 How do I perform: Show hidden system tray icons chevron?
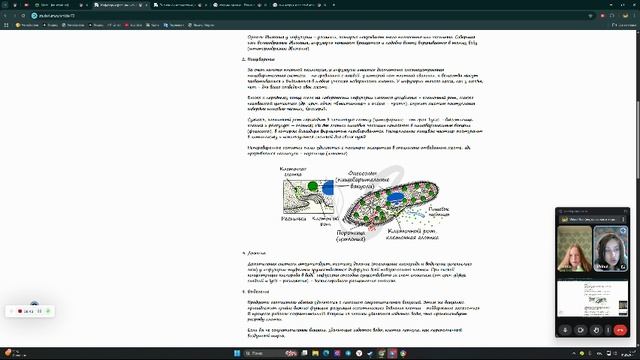coord(573,353)
